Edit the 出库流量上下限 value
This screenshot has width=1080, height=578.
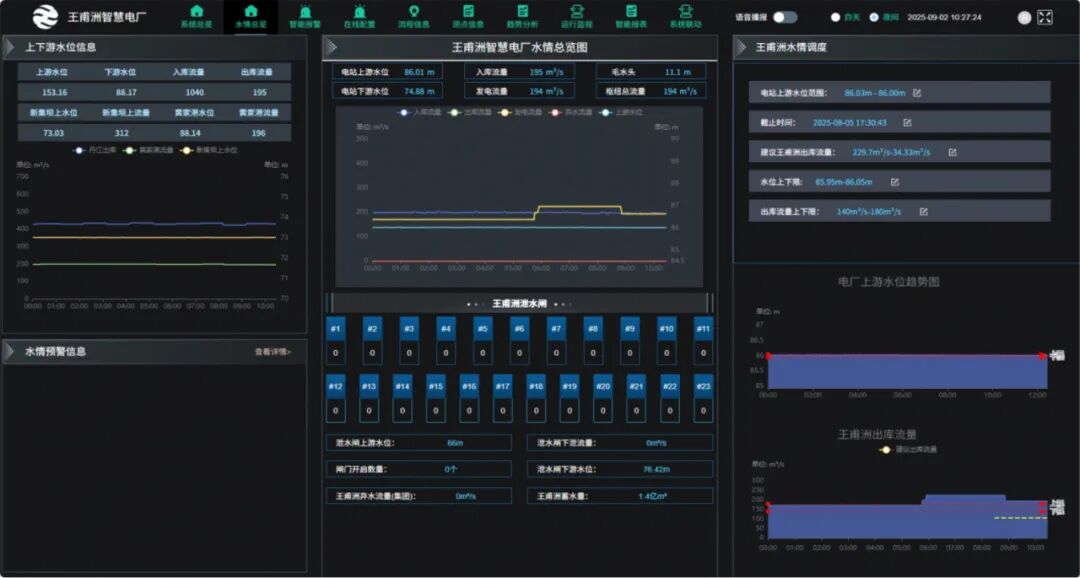924,211
